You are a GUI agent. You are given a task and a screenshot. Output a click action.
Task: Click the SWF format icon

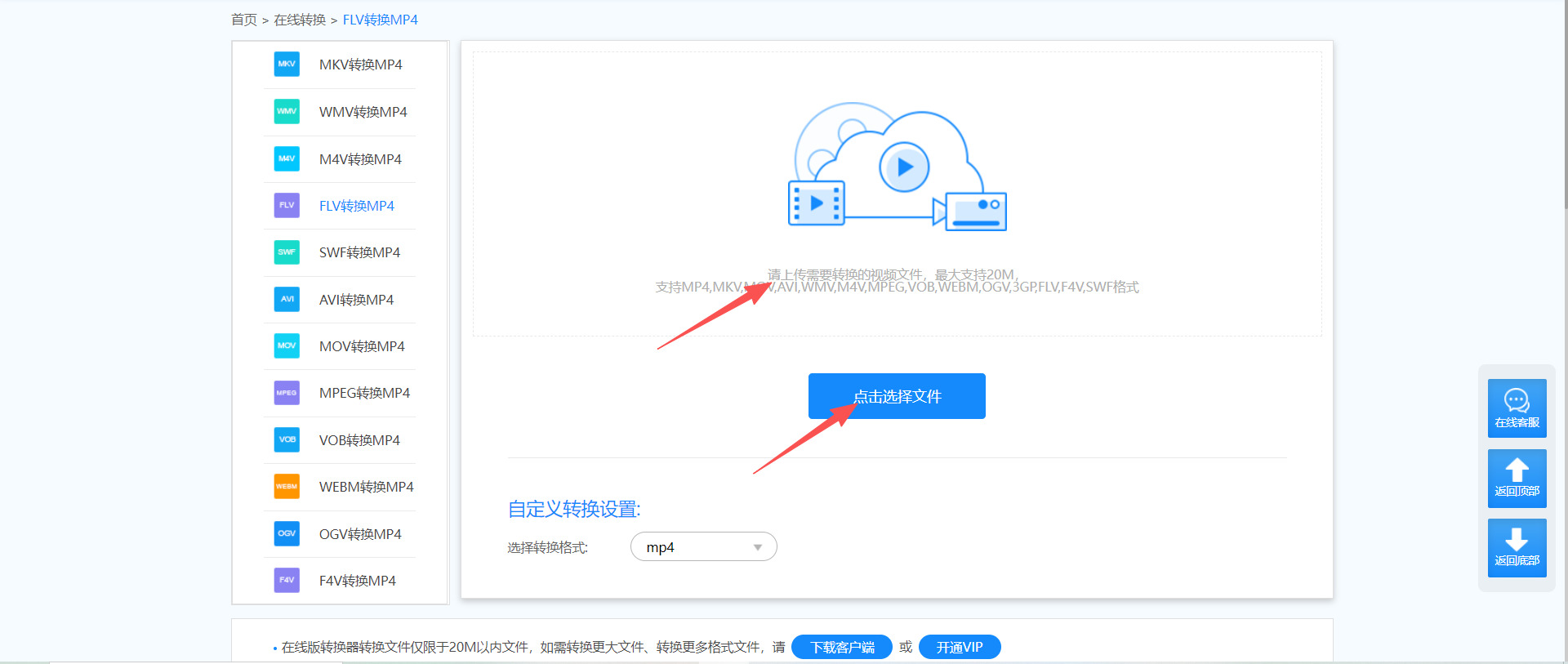(x=287, y=252)
